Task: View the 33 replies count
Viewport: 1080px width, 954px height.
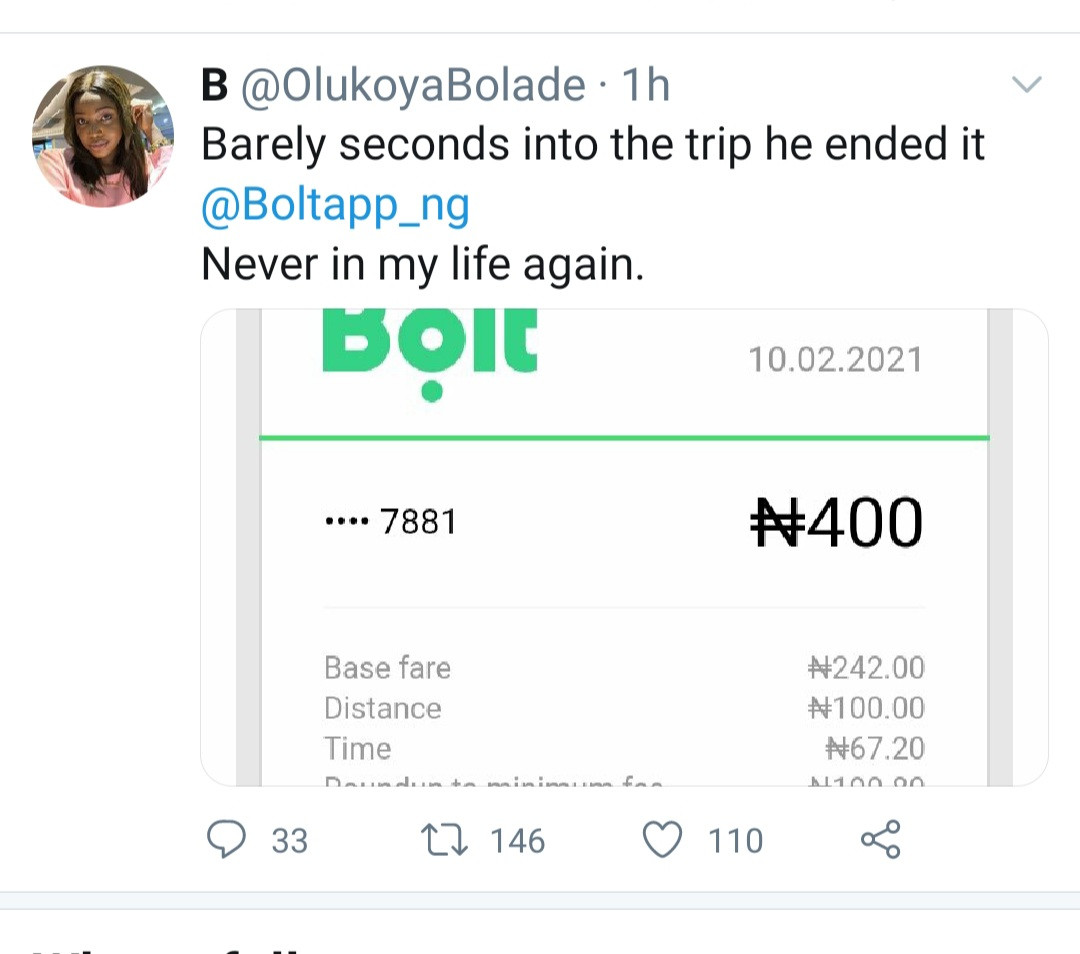Action: pyautogui.click(x=290, y=841)
